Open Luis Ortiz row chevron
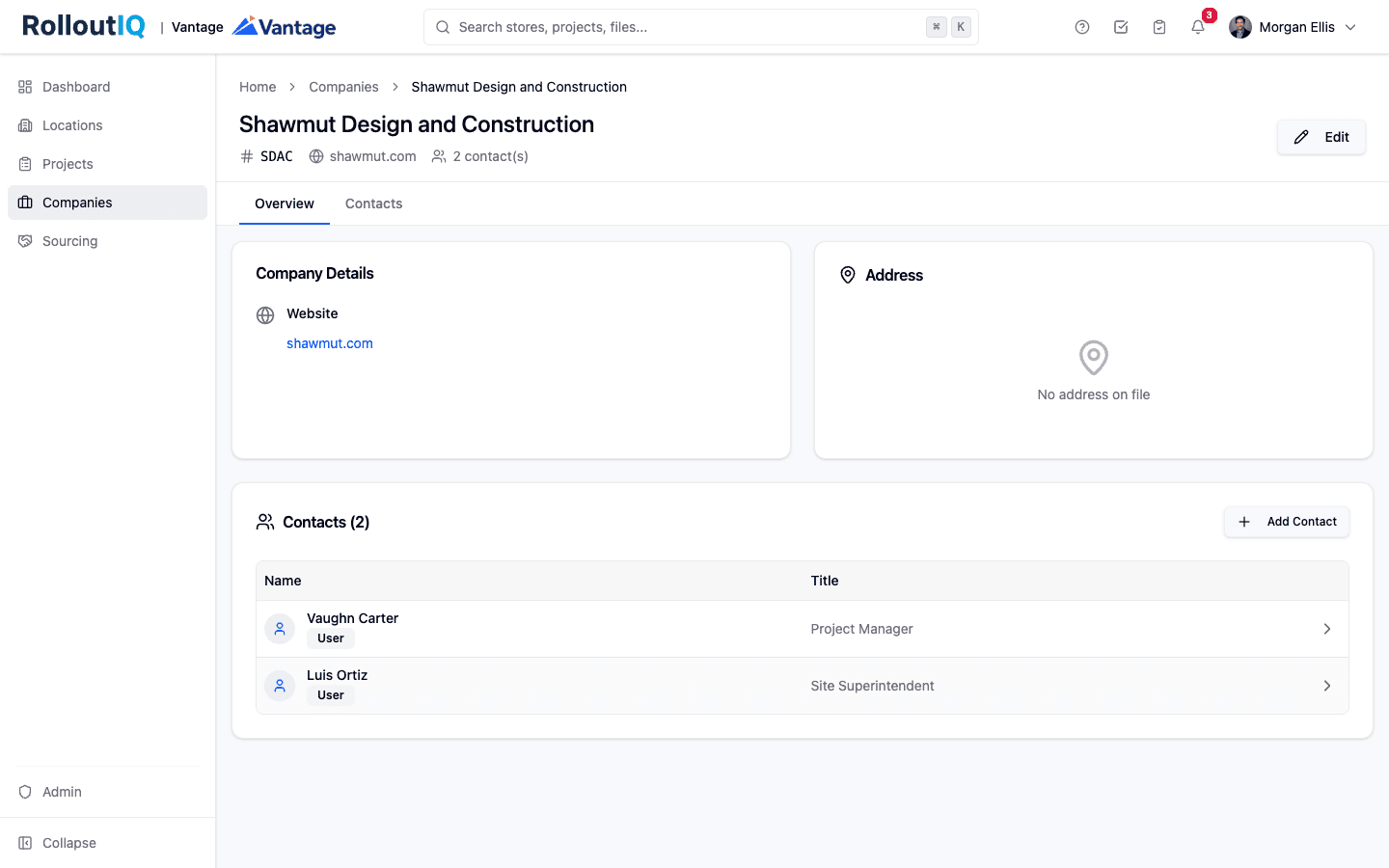 coord(1327,686)
